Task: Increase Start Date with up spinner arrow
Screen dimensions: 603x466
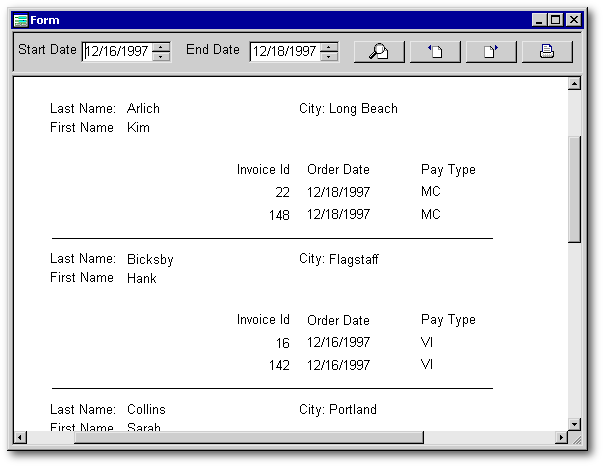Action: pyautogui.click(x=161, y=47)
